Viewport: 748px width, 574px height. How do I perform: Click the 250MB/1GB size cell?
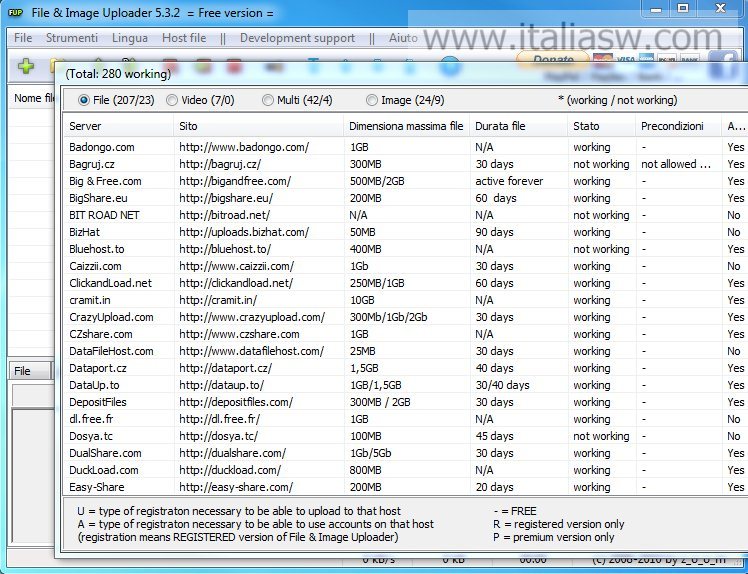(377, 283)
